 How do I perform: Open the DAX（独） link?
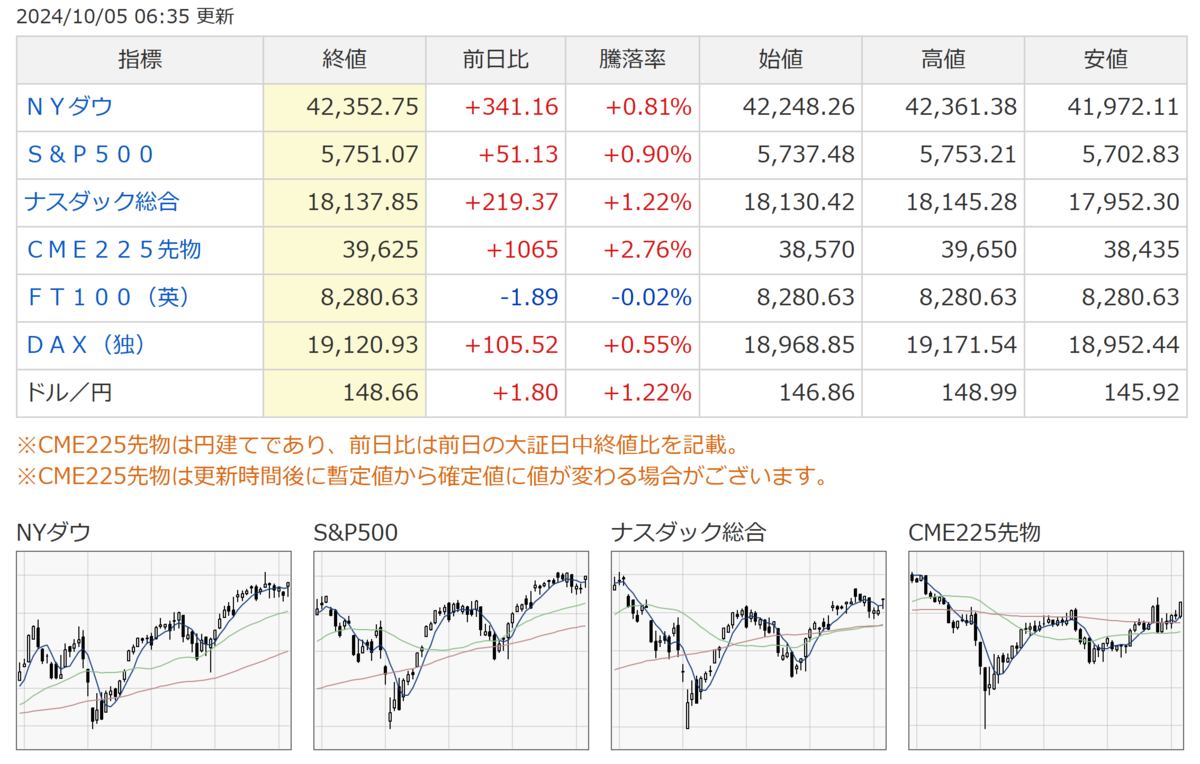(86, 345)
